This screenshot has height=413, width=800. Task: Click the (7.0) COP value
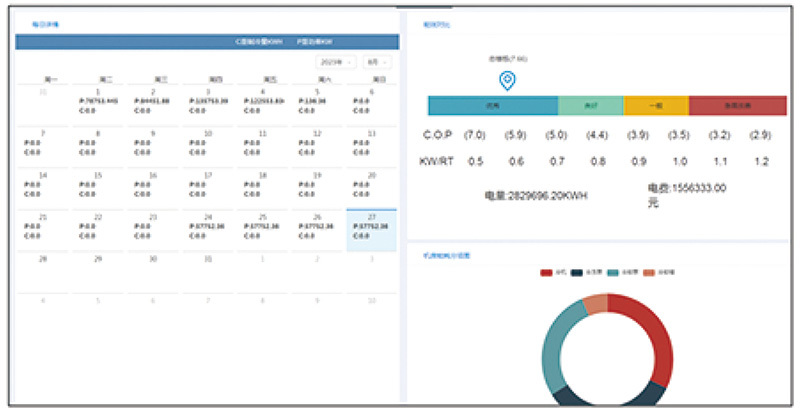click(x=474, y=135)
